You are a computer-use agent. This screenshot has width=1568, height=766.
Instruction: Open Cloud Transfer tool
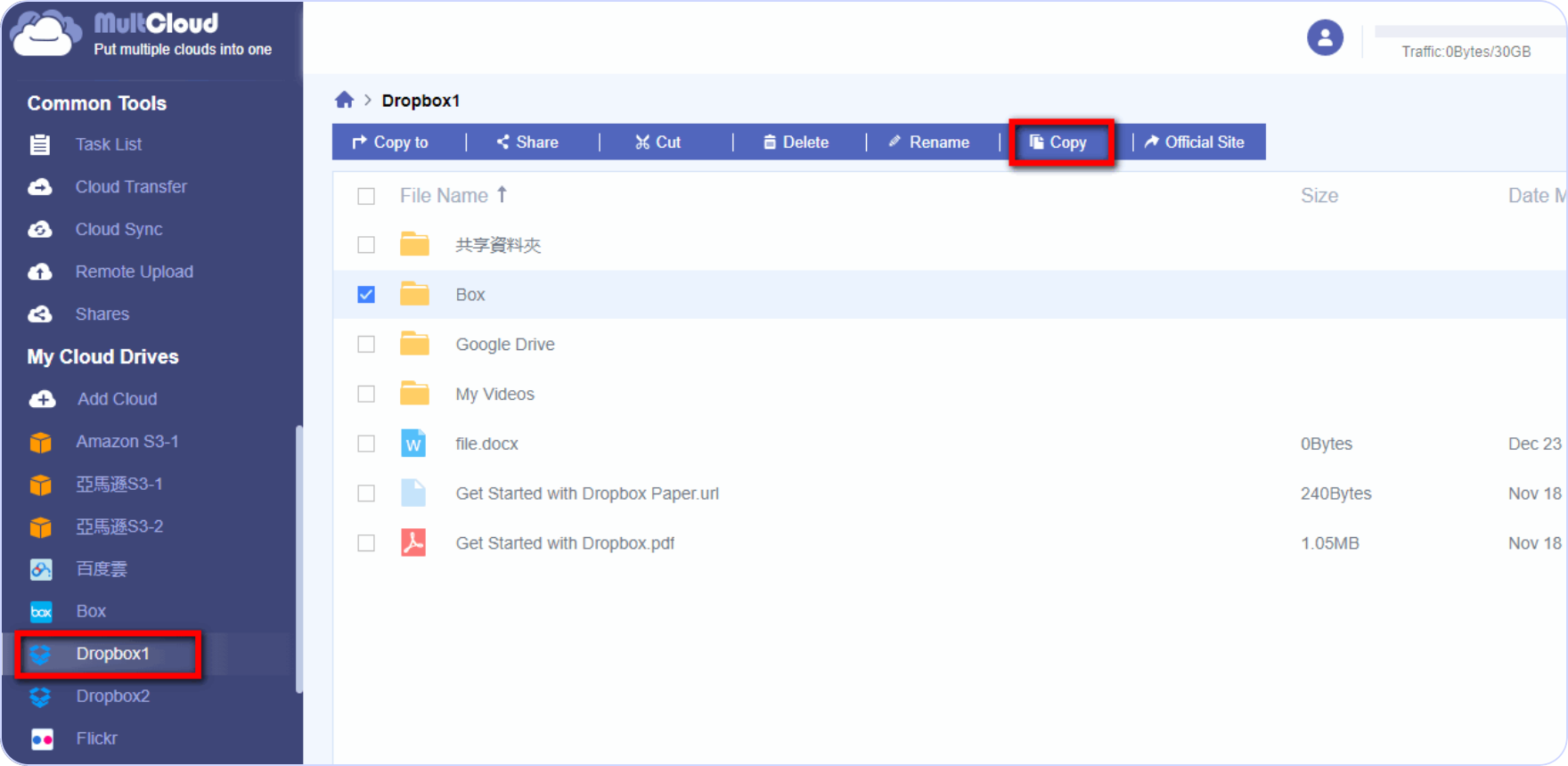(131, 187)
